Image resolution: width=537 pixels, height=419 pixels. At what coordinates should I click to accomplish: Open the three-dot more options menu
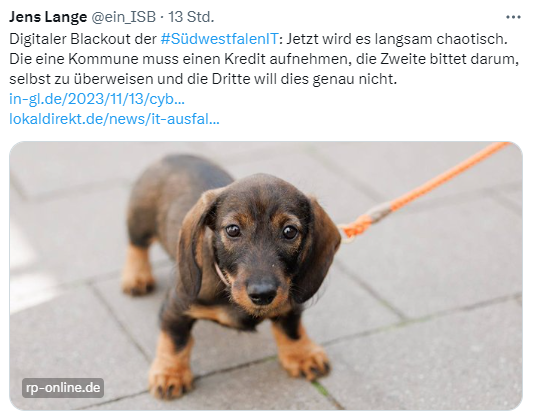point(513,17)
